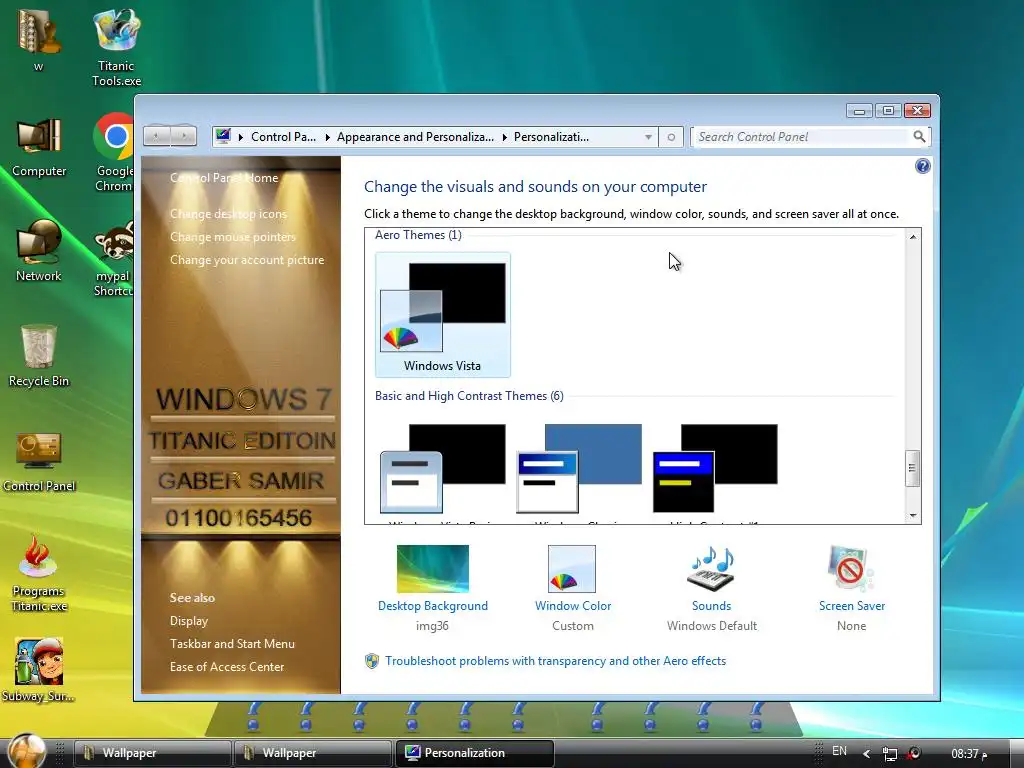This screenshot has width=1024, height=768.
Task: Click the refresh button beside address bar
Action: coord(671,137)
